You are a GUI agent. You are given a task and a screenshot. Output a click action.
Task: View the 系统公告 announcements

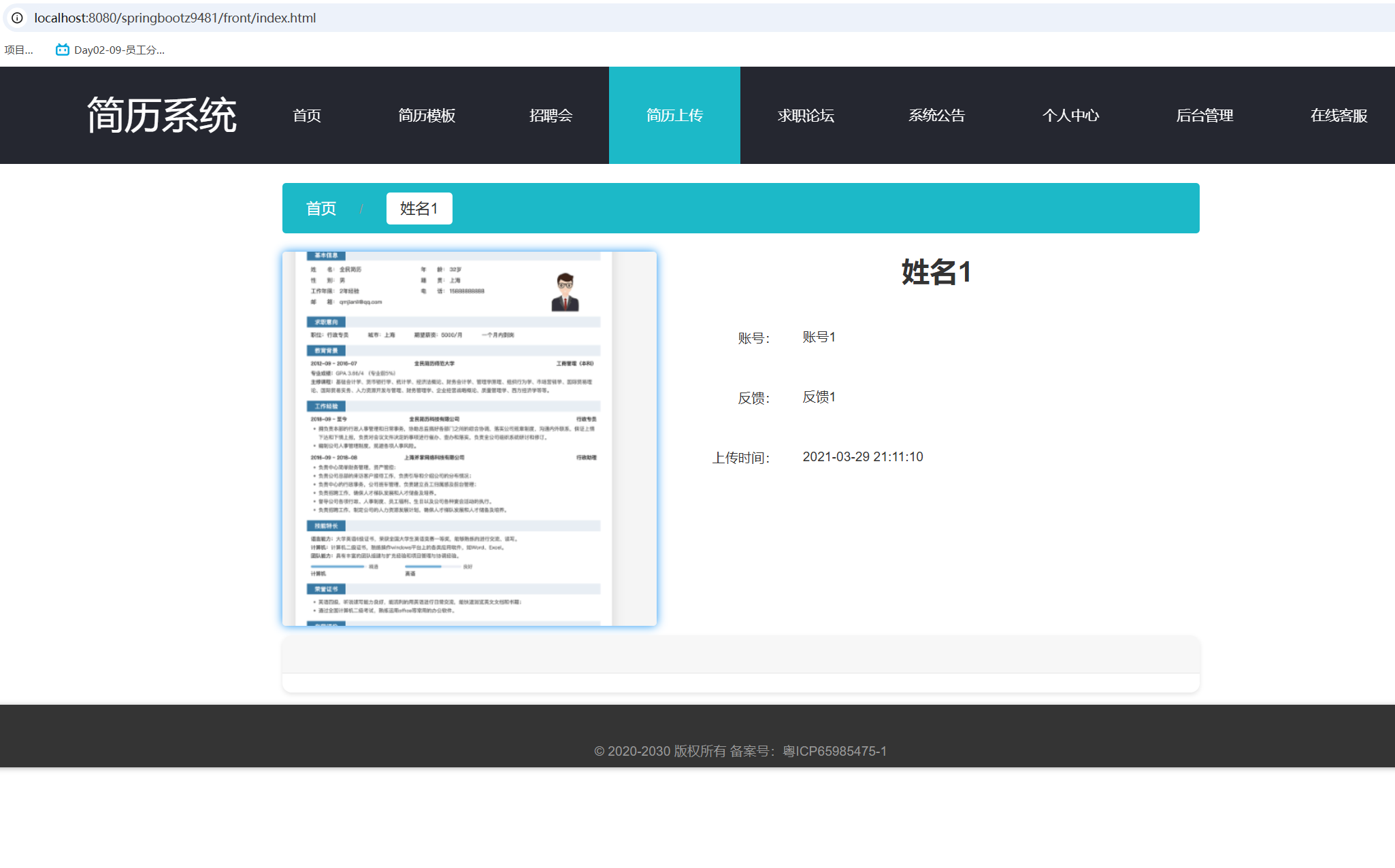pyautogui.click(x=937, y=115)
